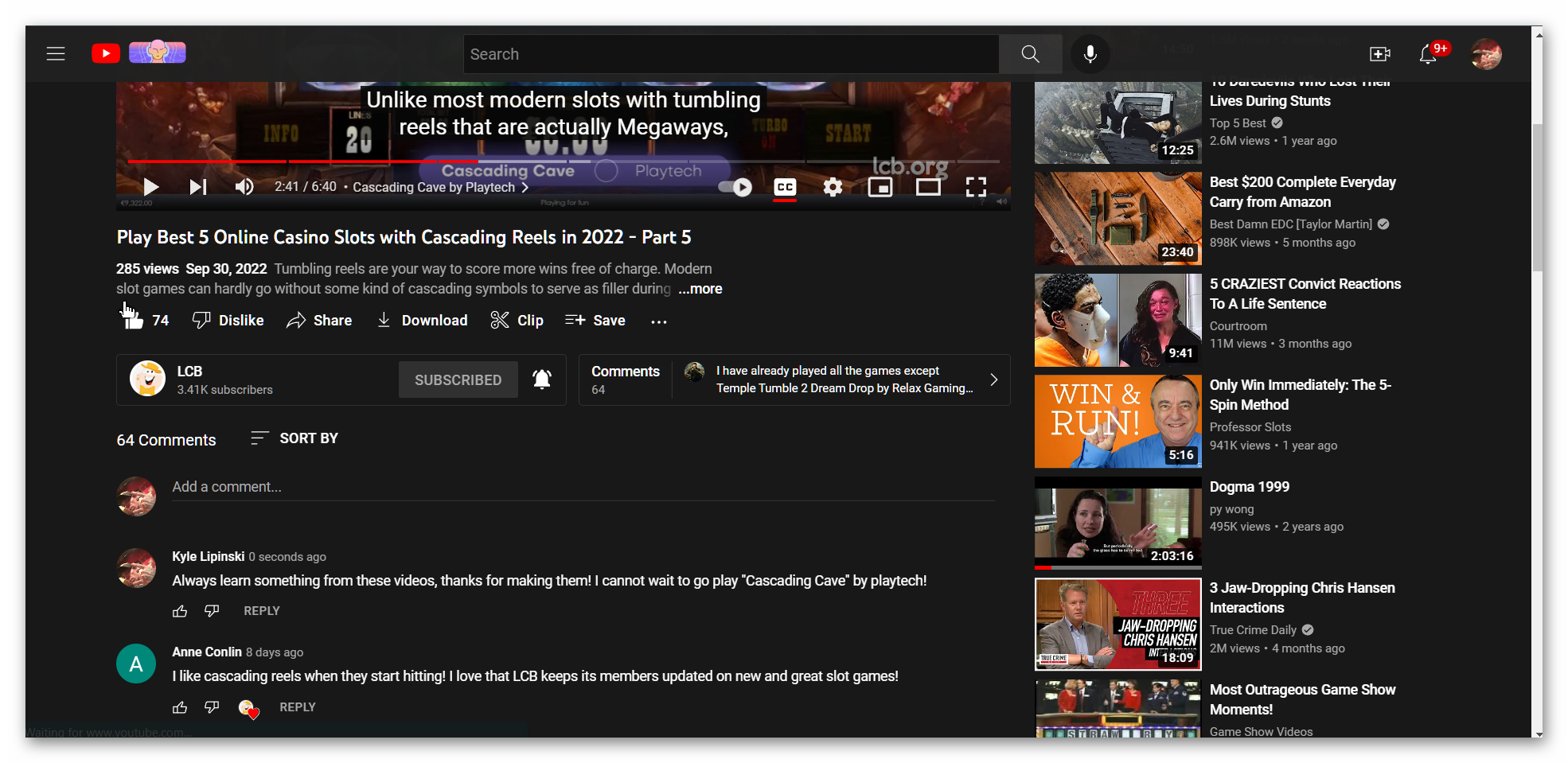
Task: Open the video title text
Action: tap(404, 237)
